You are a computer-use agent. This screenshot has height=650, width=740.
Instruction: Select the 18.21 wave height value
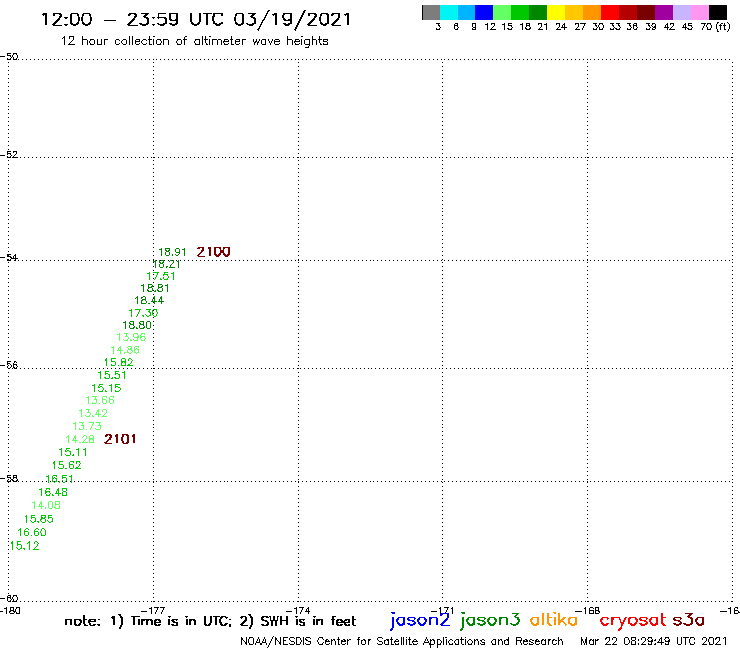(x=166, y=264)
